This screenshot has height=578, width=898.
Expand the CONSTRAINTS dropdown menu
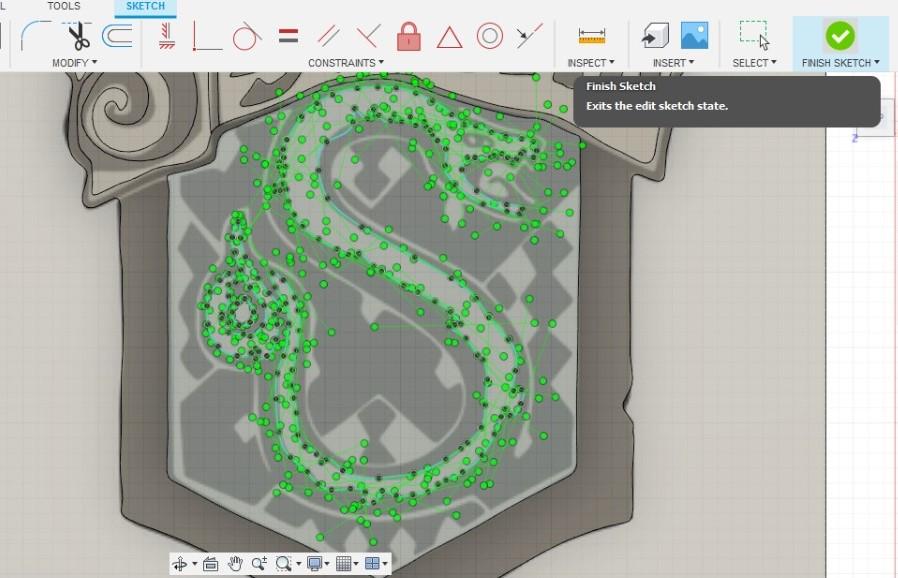346,63
